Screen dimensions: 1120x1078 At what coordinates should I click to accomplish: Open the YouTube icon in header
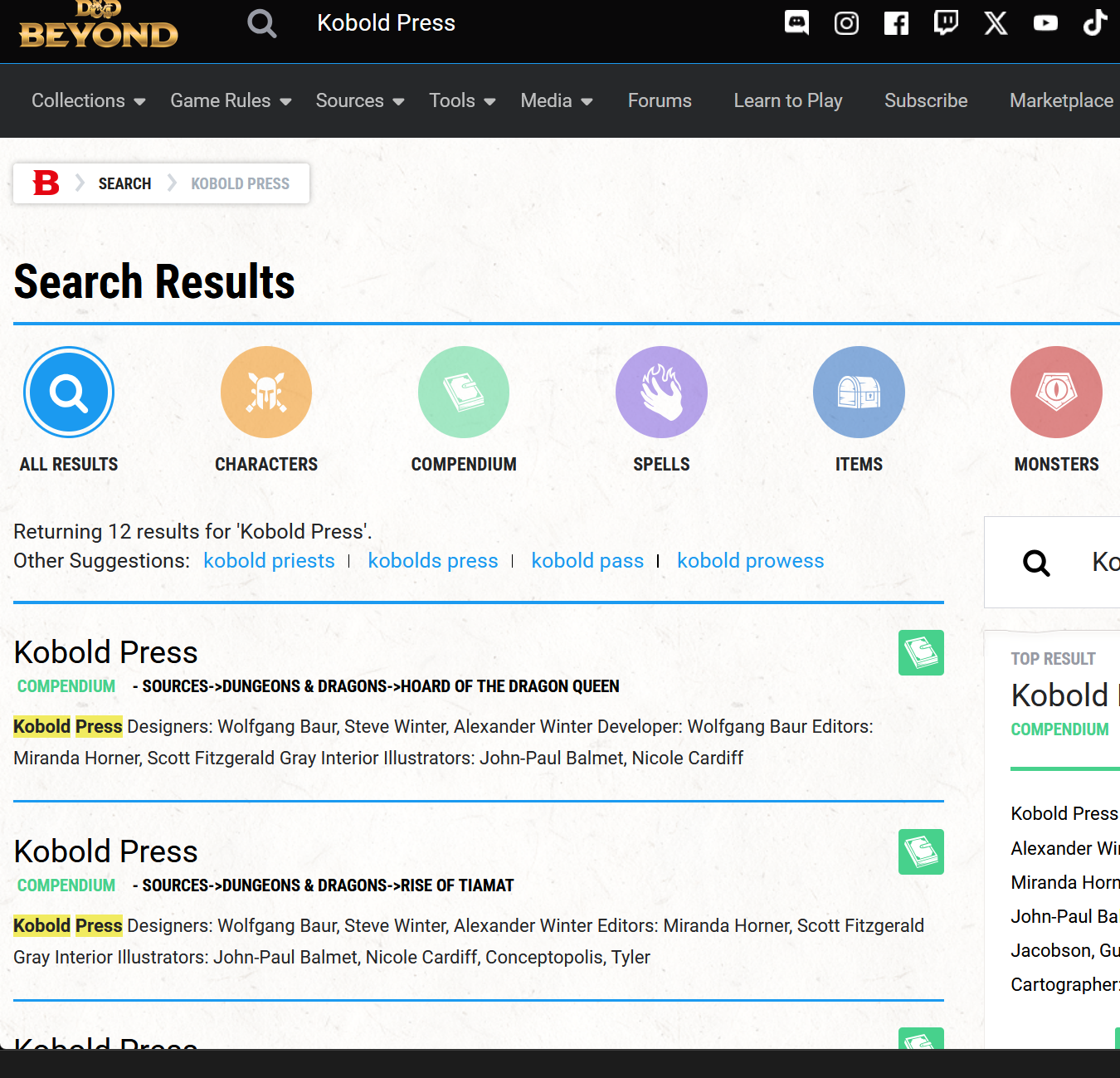1045,23
